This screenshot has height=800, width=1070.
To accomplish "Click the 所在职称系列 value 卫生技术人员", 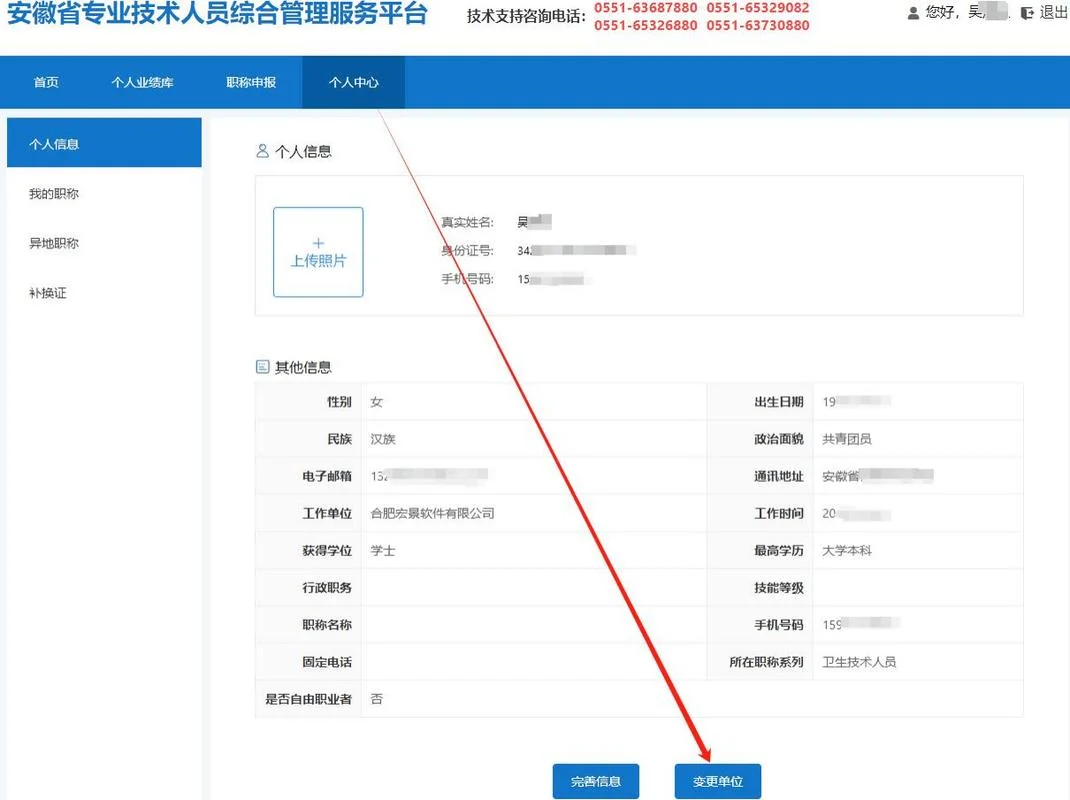I will point(859,661).
